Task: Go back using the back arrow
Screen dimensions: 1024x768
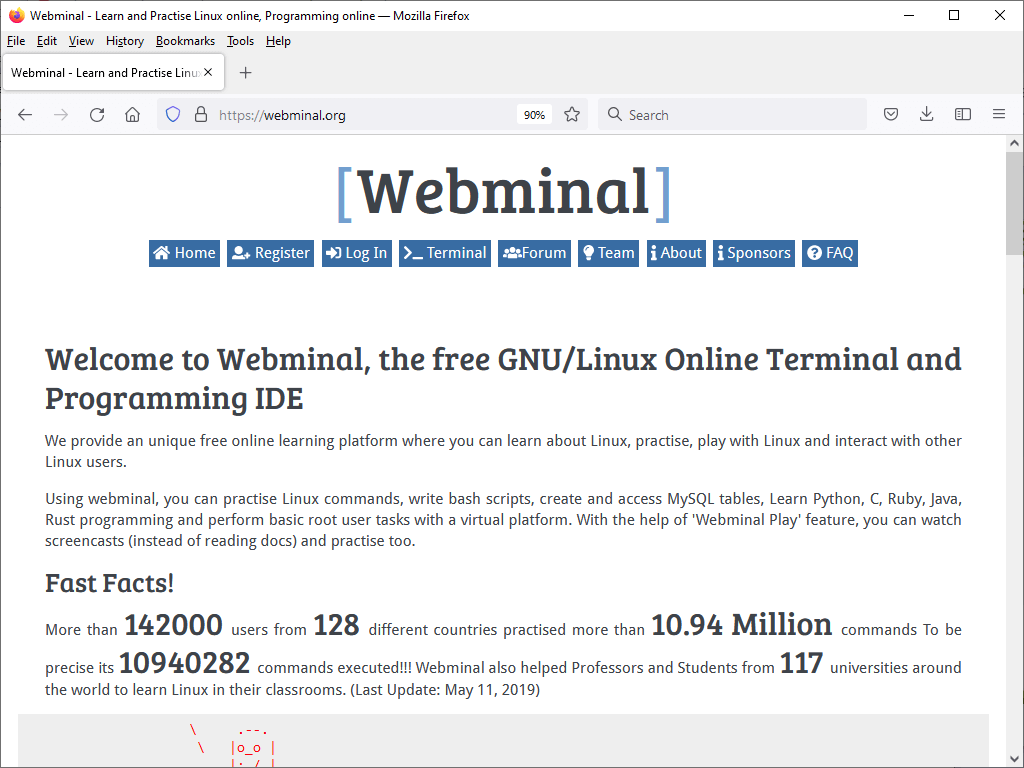Action: [x=25, y=115]
